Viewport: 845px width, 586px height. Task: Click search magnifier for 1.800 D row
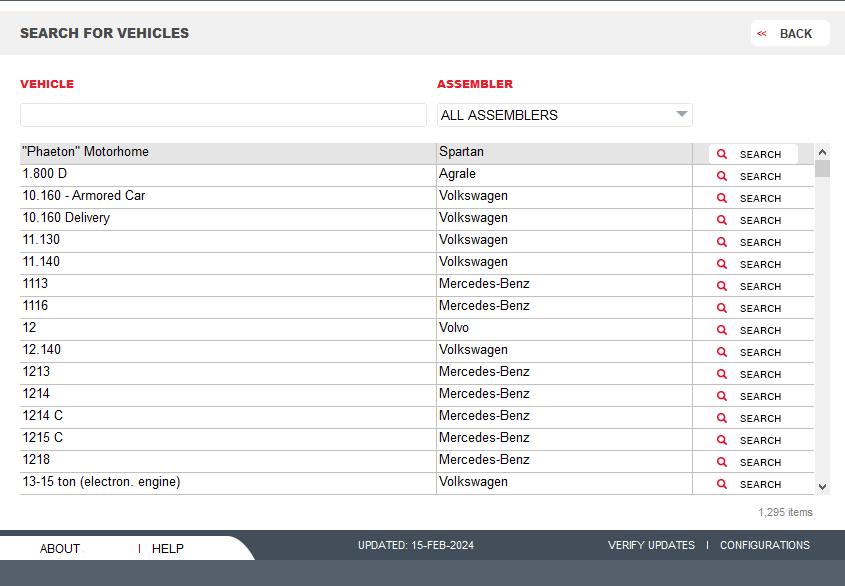coord(722,176)
